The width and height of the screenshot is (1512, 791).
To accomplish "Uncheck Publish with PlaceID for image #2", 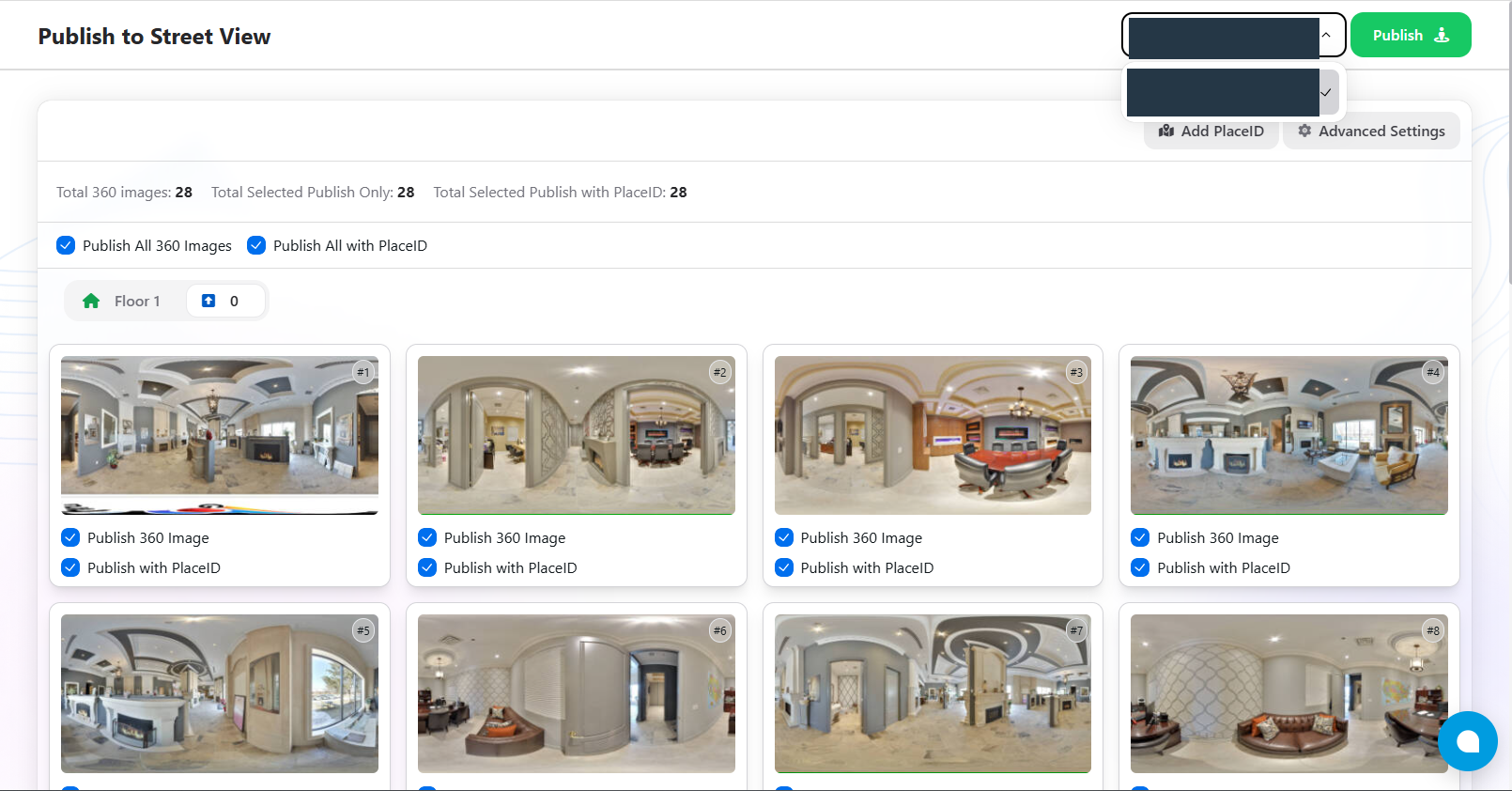I will tap(427, 567).
